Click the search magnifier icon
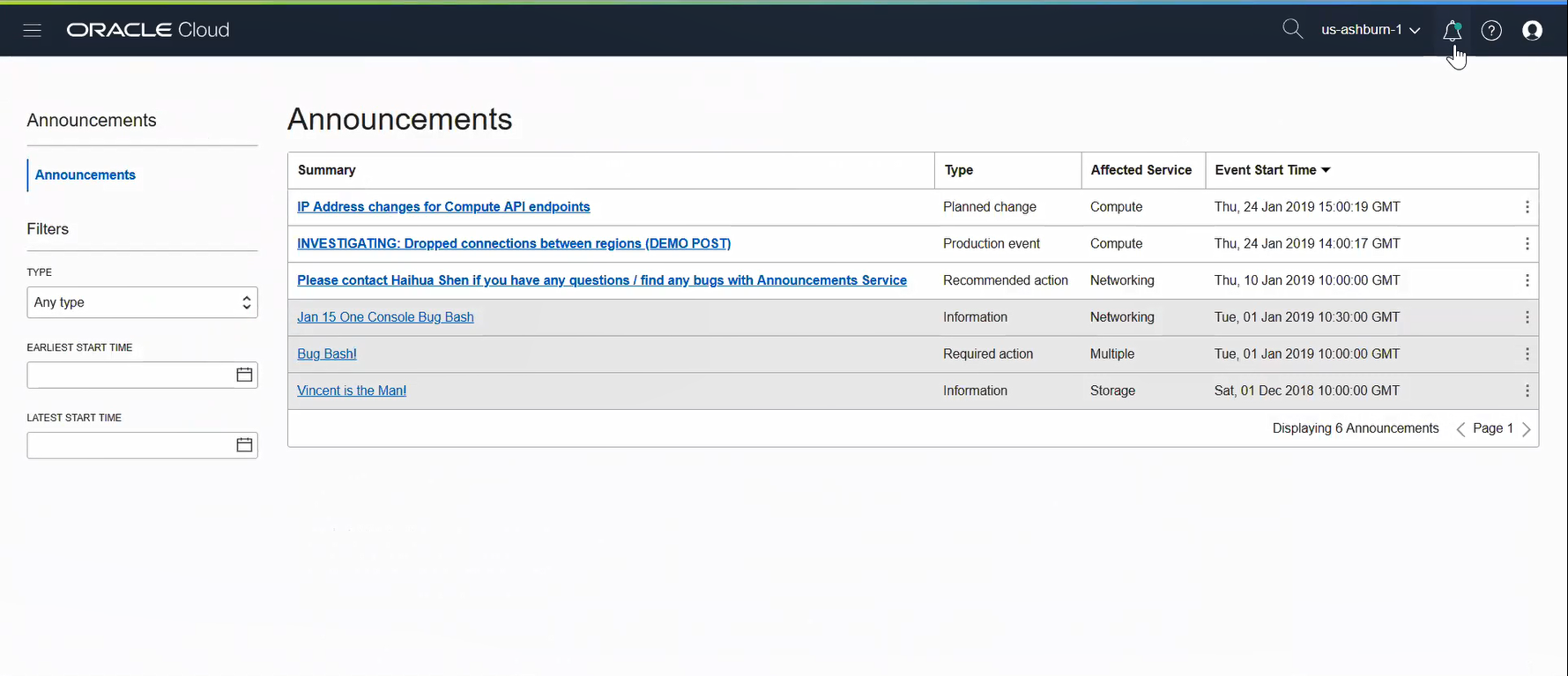 (x=1292, y=29)
